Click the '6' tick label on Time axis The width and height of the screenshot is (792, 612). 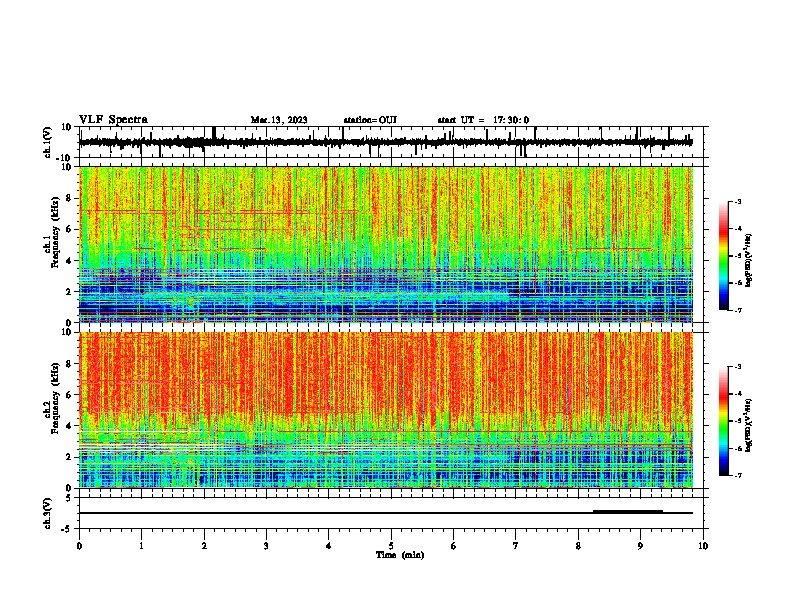tap(454, 546)
